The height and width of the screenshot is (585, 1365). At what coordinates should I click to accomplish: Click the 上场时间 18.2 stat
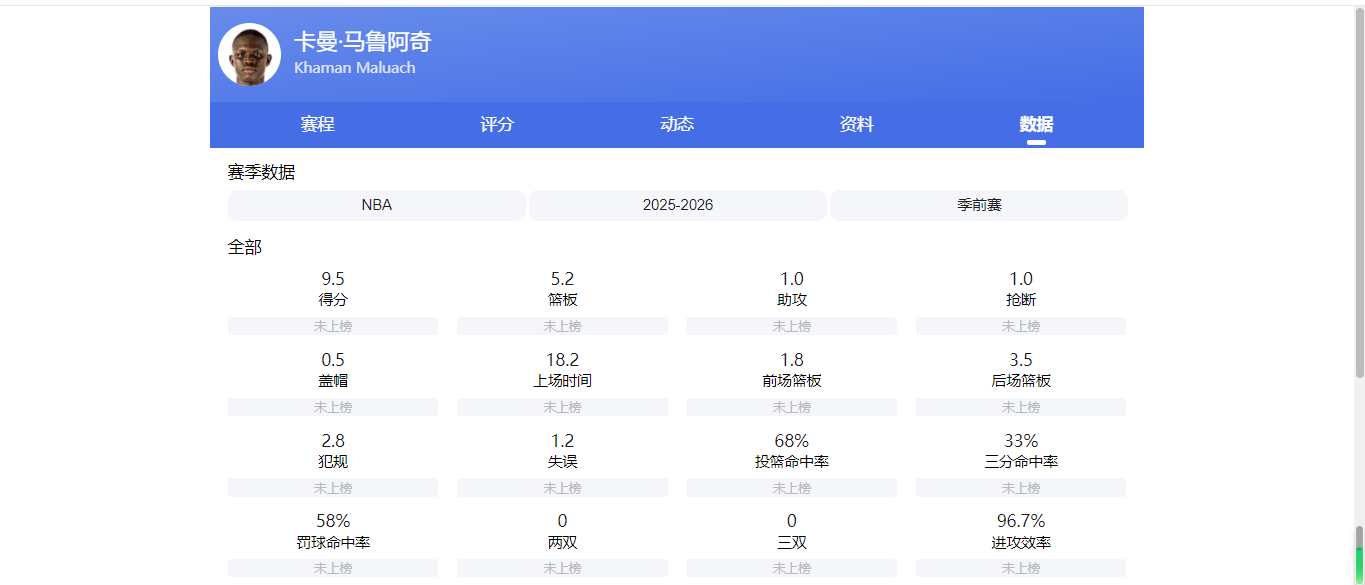click(x=562, y=370)
